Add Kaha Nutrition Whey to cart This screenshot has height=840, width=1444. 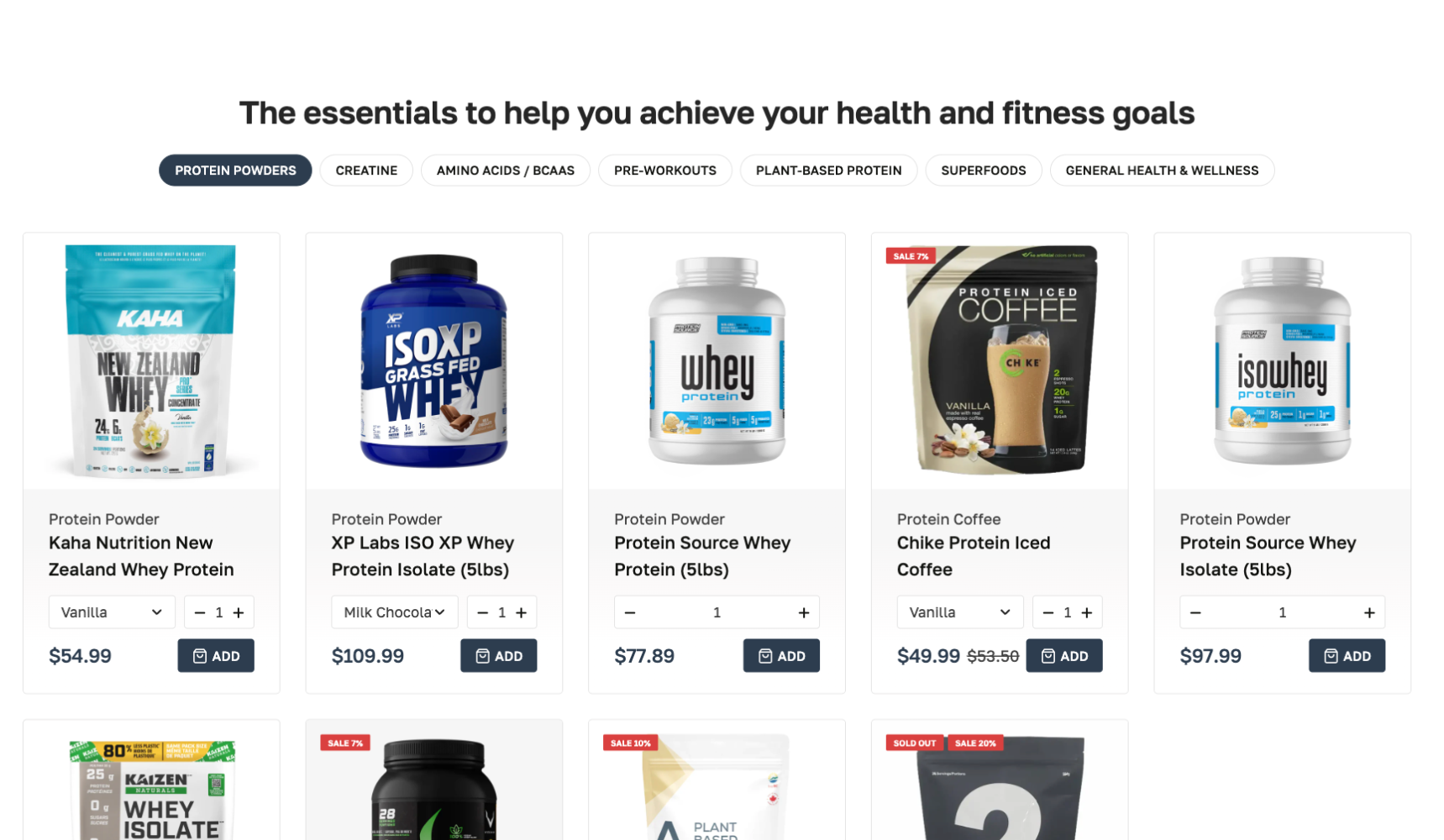point(216,656)
